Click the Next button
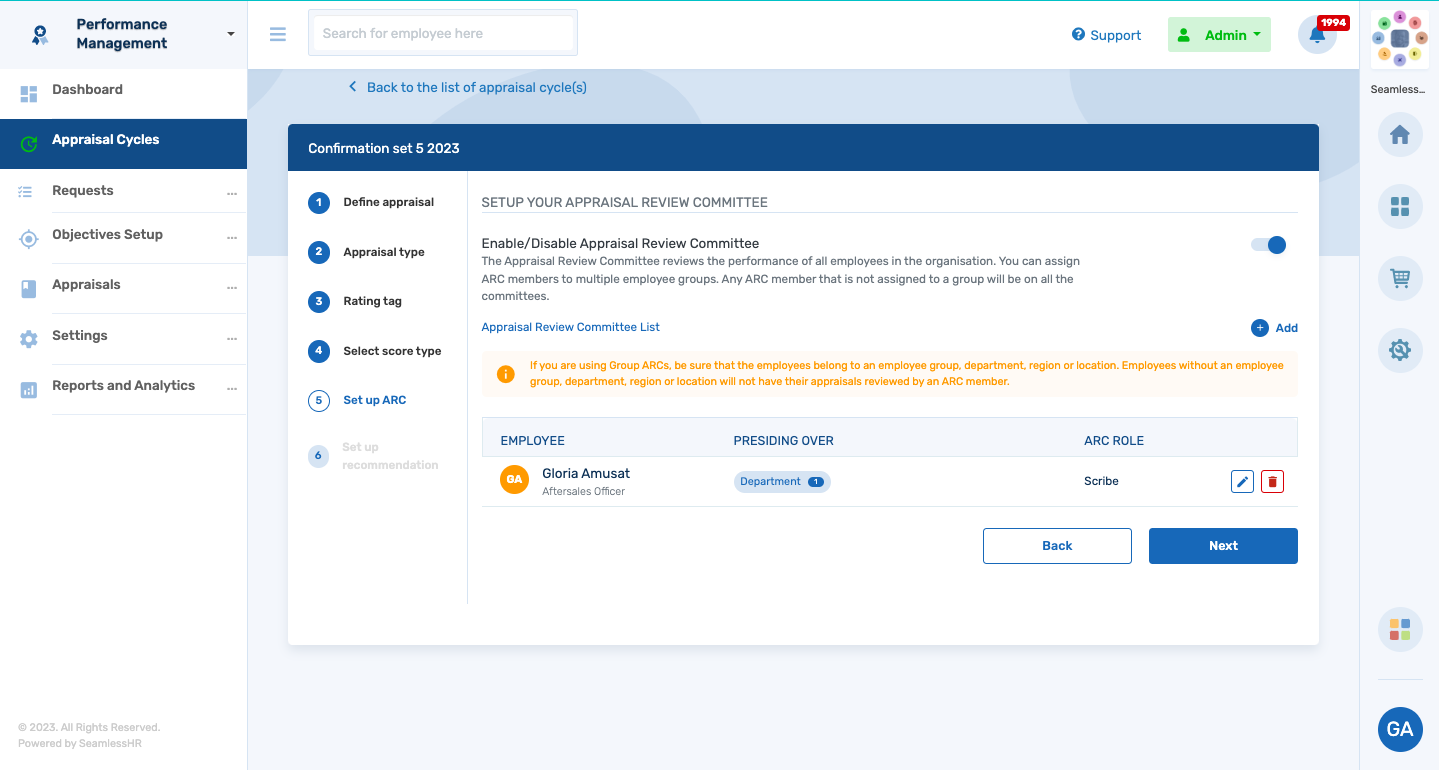Viewport: 1439px width, 770px height. tap(1222, 546)
